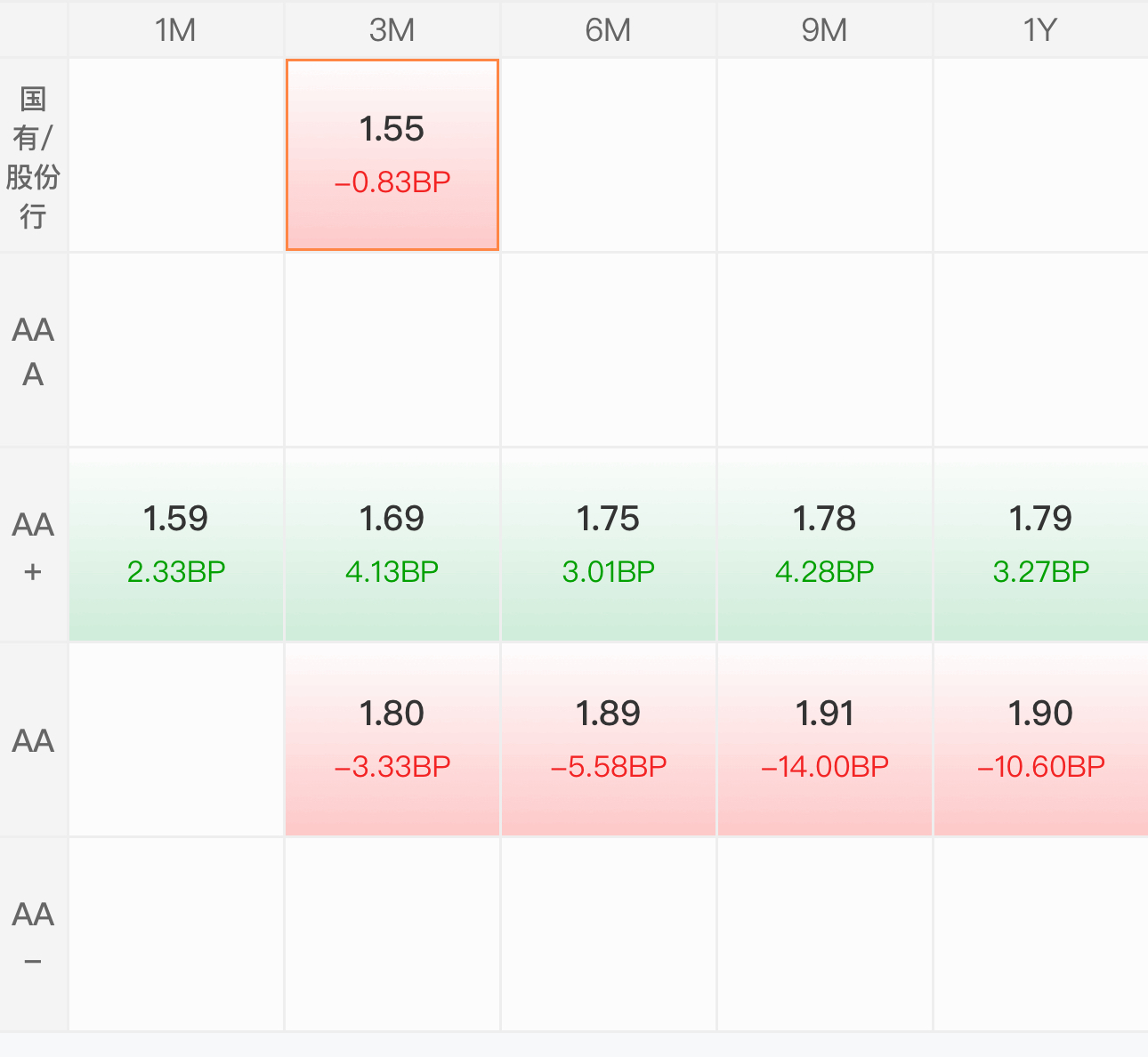Open the AA 1Y cell with -10.60BP
The image size is (1148, 1057).
coord(1041,740)
